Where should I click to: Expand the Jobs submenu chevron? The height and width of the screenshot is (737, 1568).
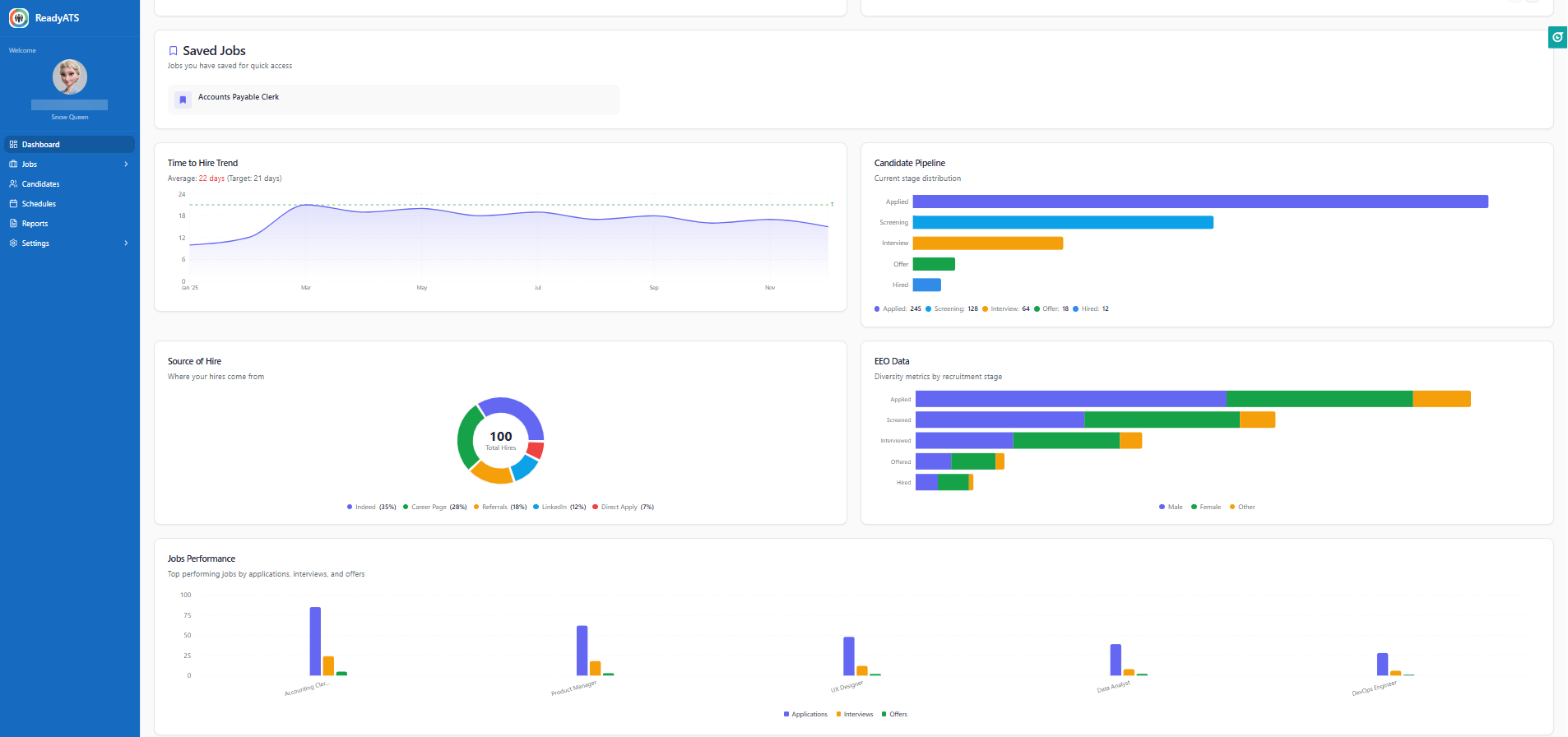pyautogui.click(x=126, y=165)
